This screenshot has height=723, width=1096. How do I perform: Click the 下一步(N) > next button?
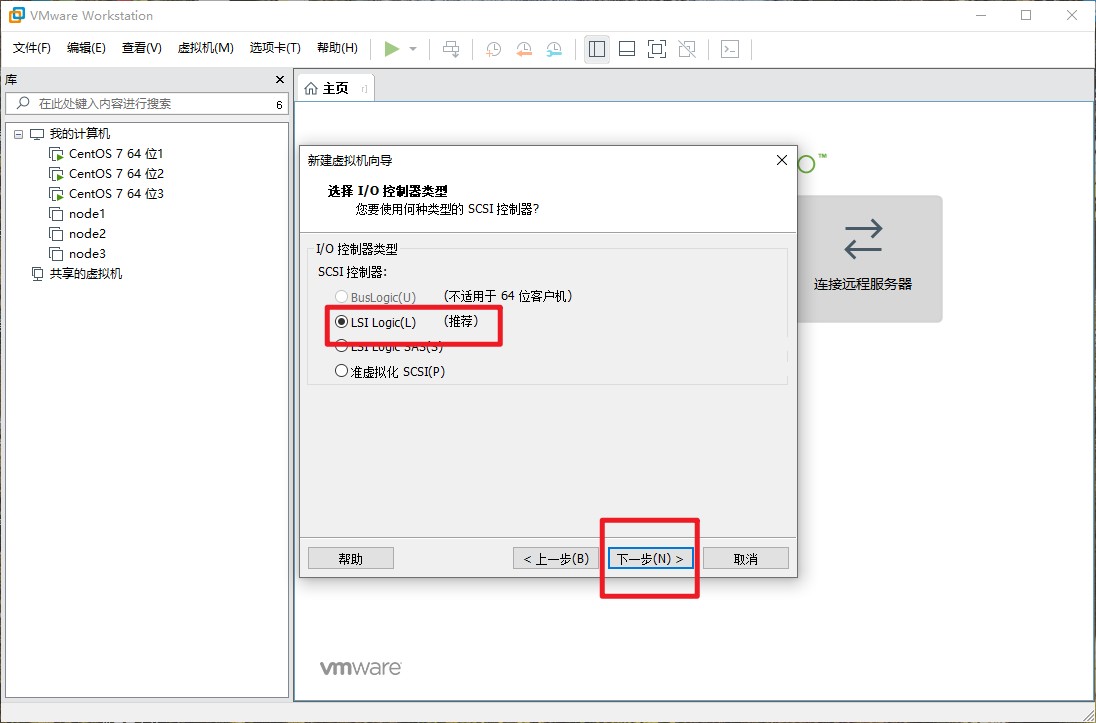pos(650,559)
